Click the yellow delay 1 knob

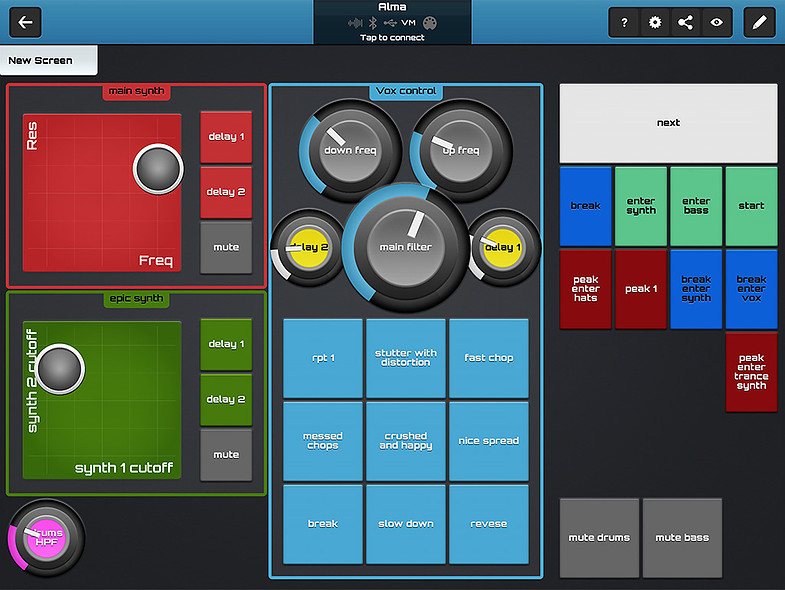click(503, 247)
